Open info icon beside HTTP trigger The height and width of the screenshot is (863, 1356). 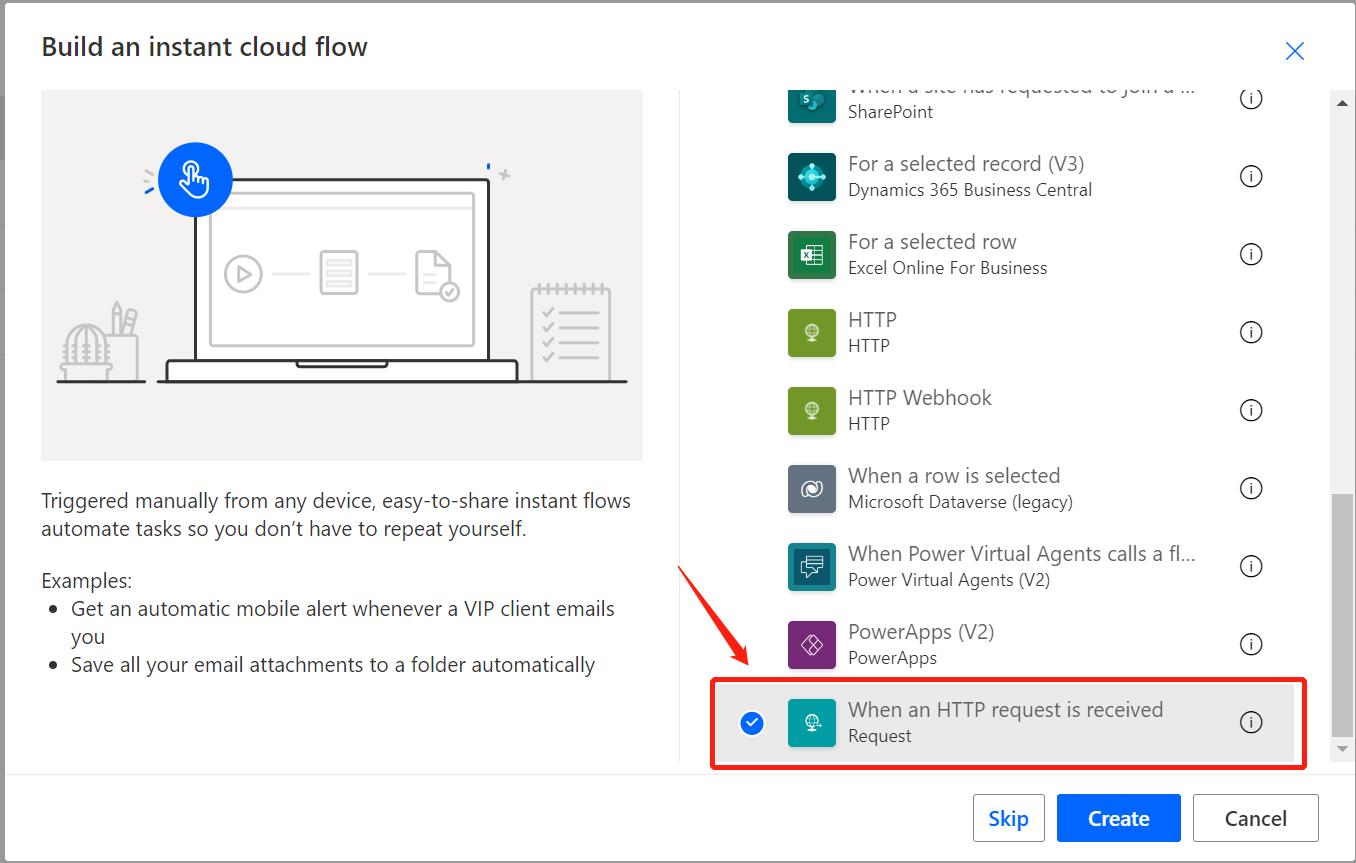pyautogui.click(x=1251, y=332)
